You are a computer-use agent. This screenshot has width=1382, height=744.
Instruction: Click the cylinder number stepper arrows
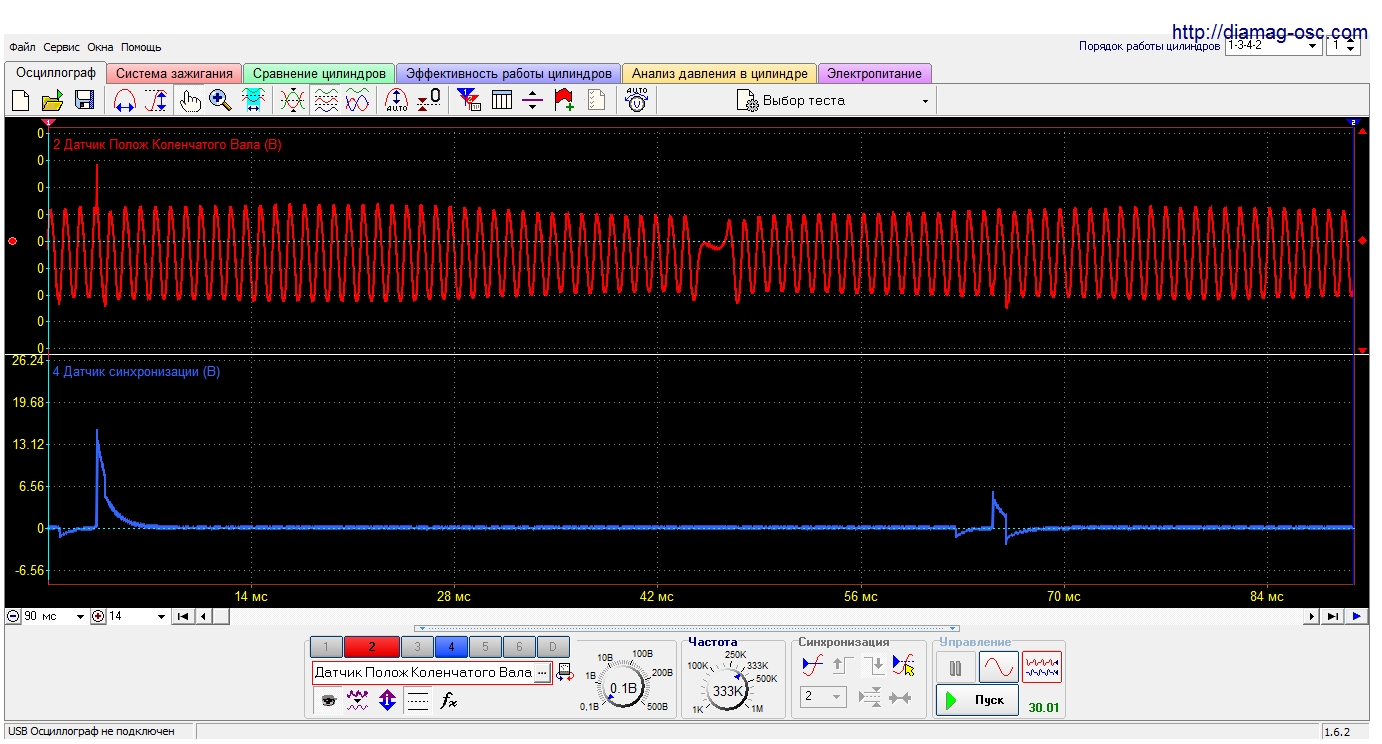pos(1351,46)
